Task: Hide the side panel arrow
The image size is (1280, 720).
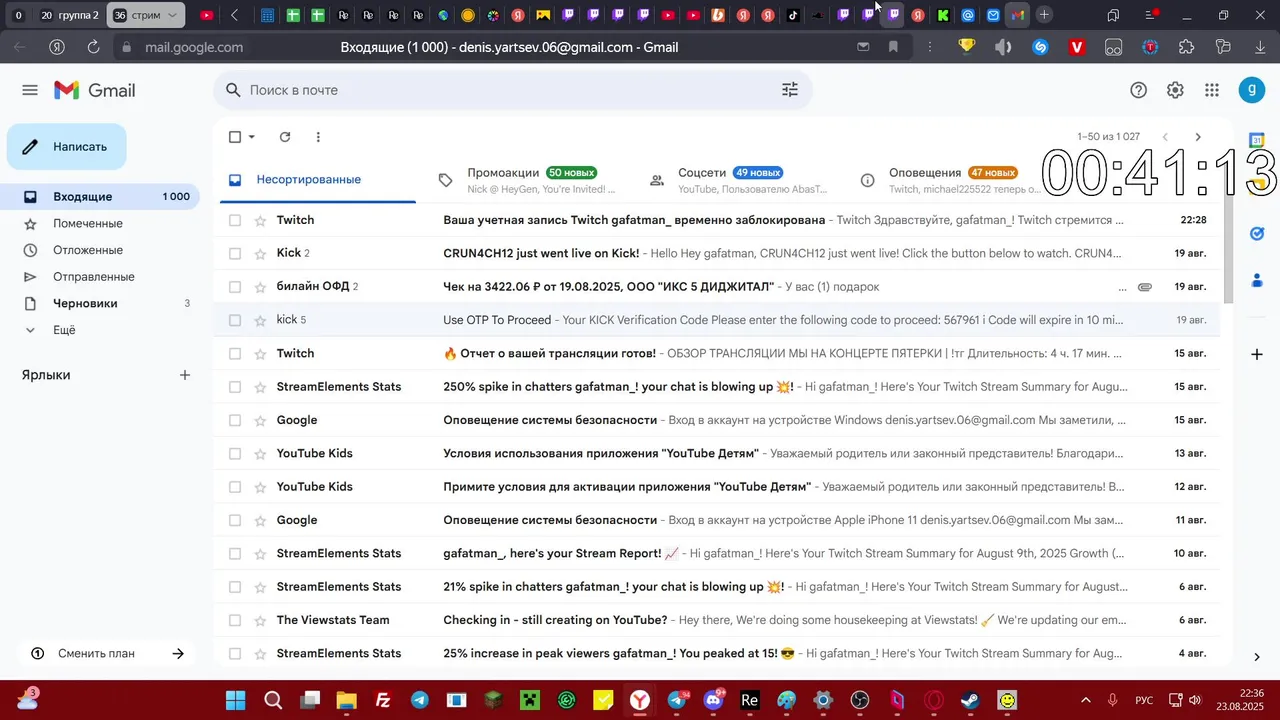Action: pos(1257,657)
